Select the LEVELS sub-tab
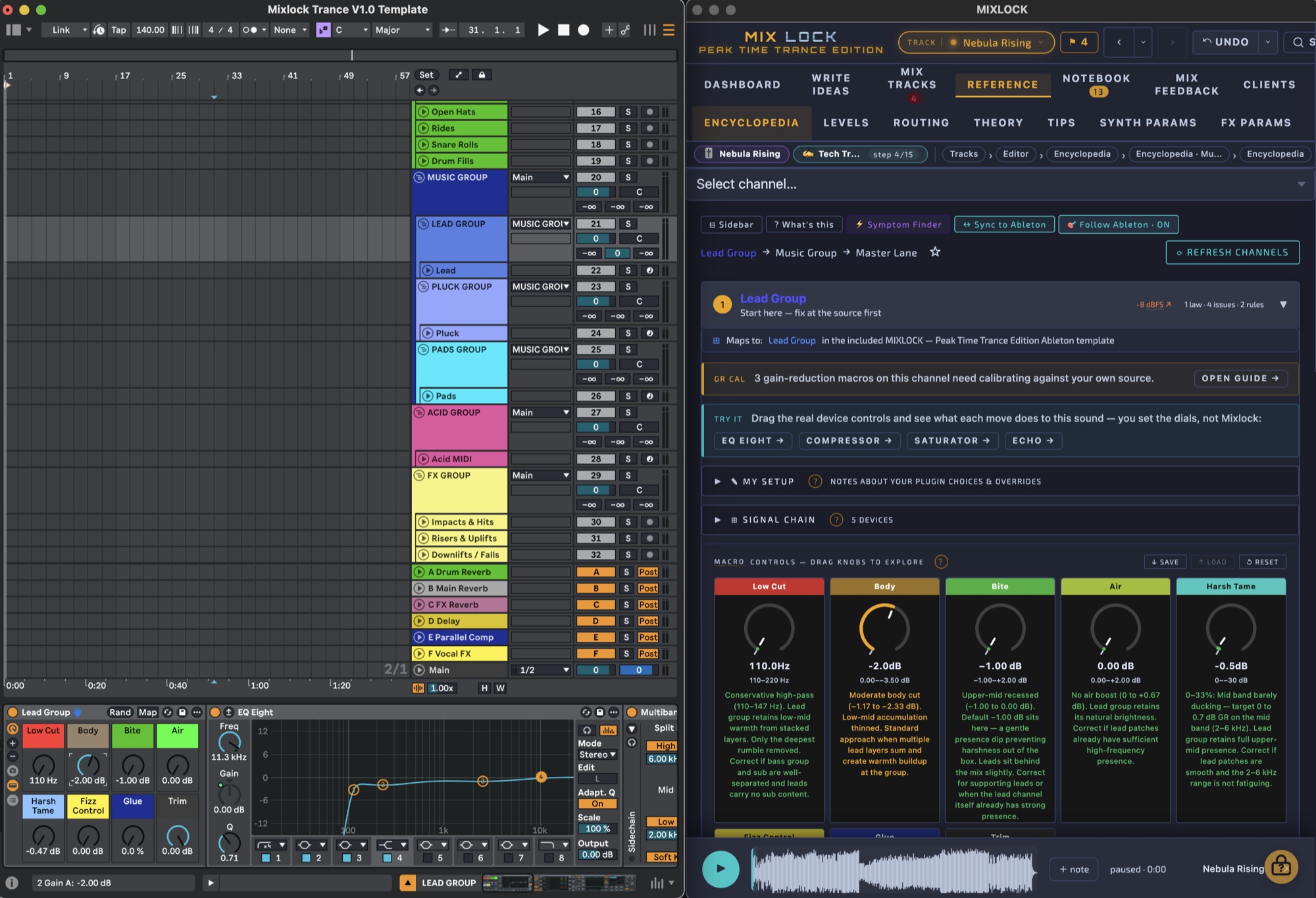Screen dimensions: 1316x898 pyautogui.click(x=846, y=122)
